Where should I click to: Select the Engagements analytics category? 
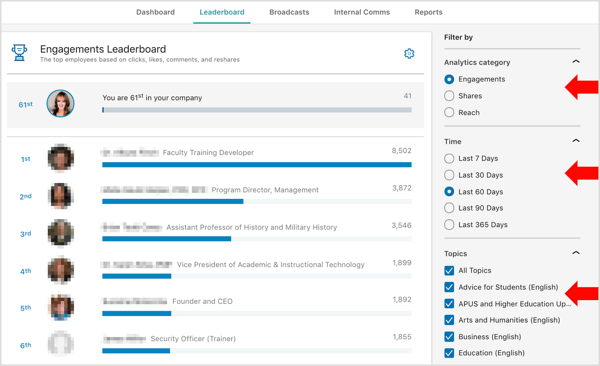pos(449,79)
